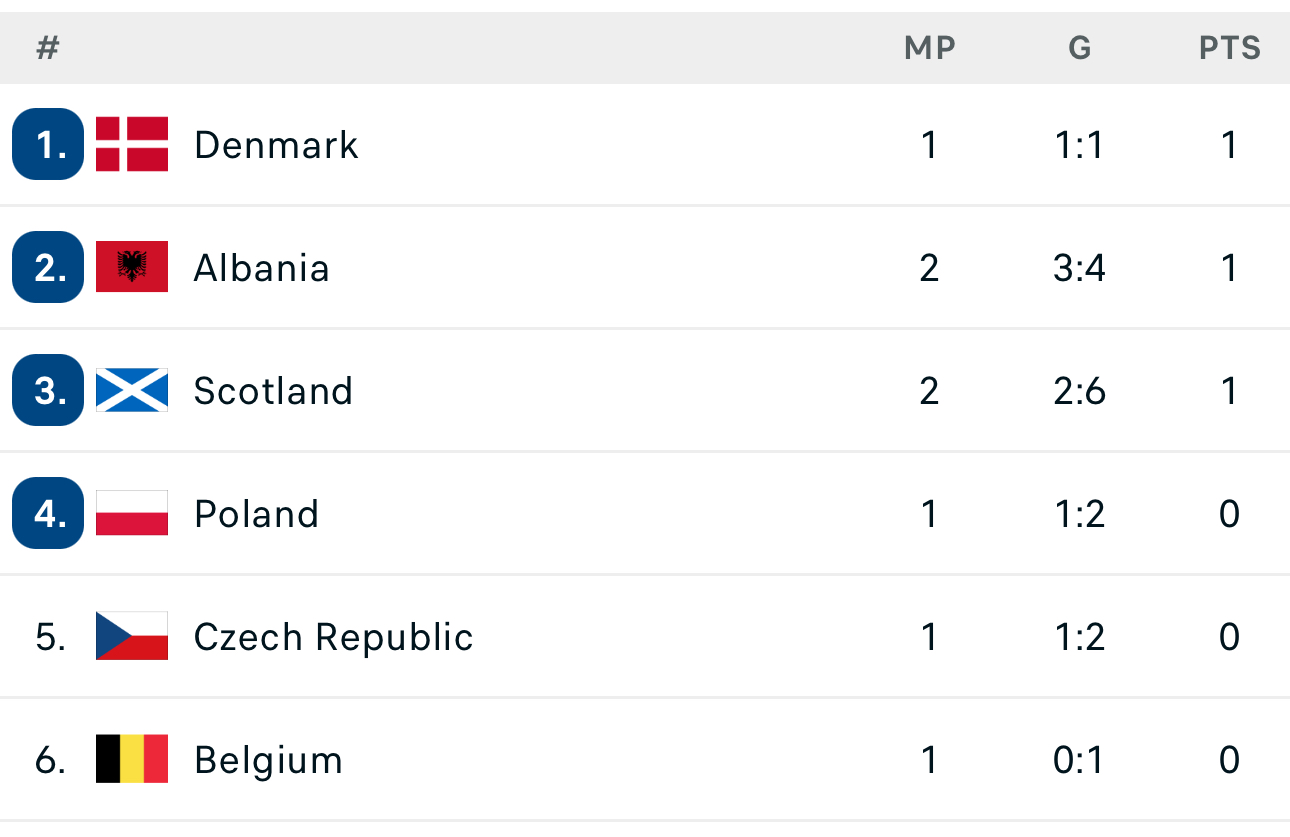Select the Scotland team name
The image size is (1290, 837).
273,391
